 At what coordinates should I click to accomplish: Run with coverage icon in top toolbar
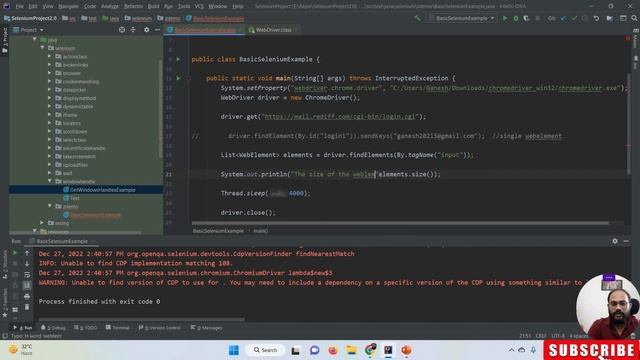coord(527,18)
